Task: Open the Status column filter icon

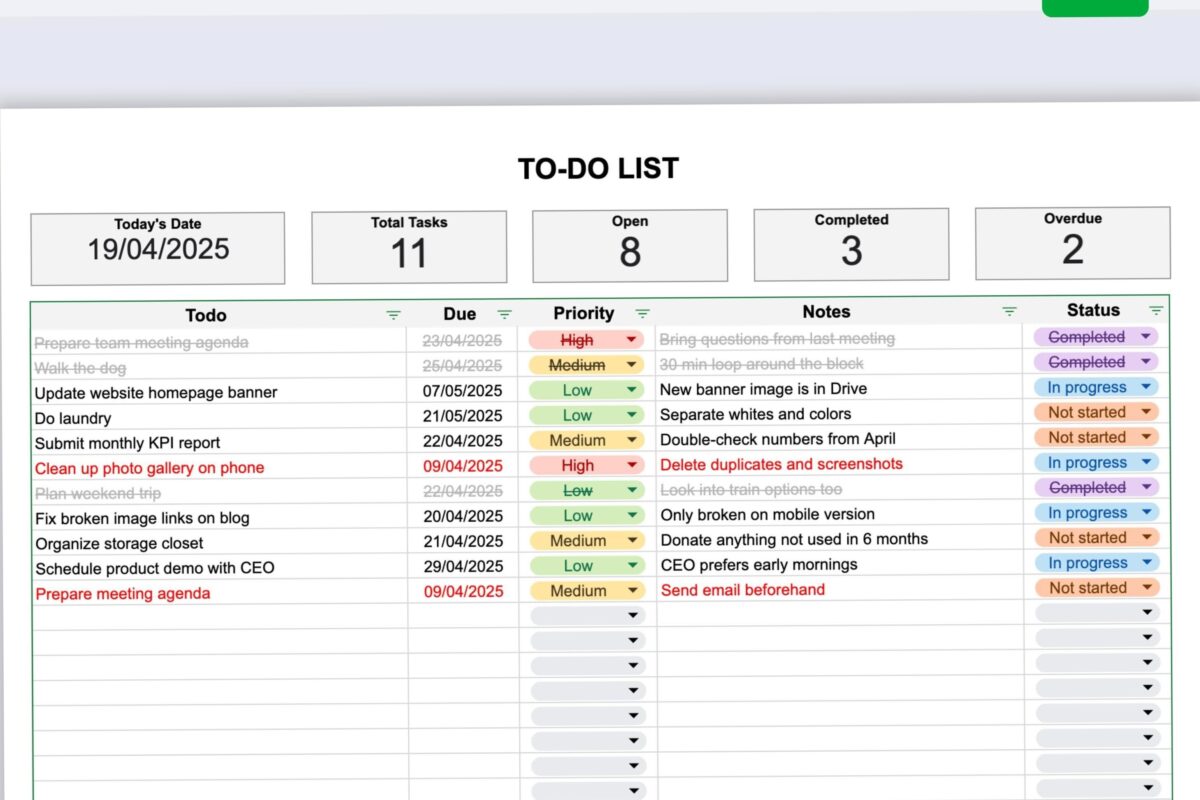Action: point(1155,311)
